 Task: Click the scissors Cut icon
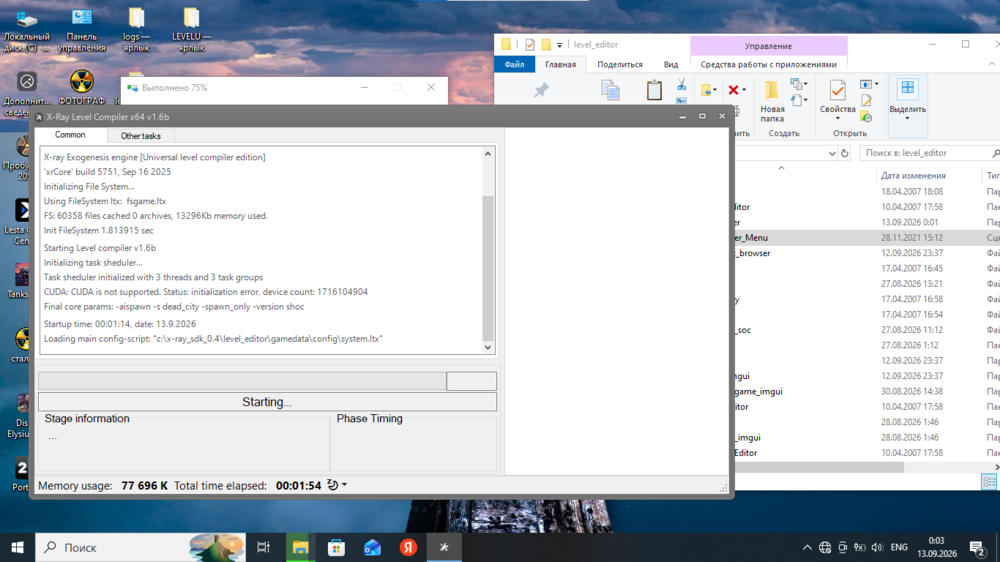coord(681,85)
